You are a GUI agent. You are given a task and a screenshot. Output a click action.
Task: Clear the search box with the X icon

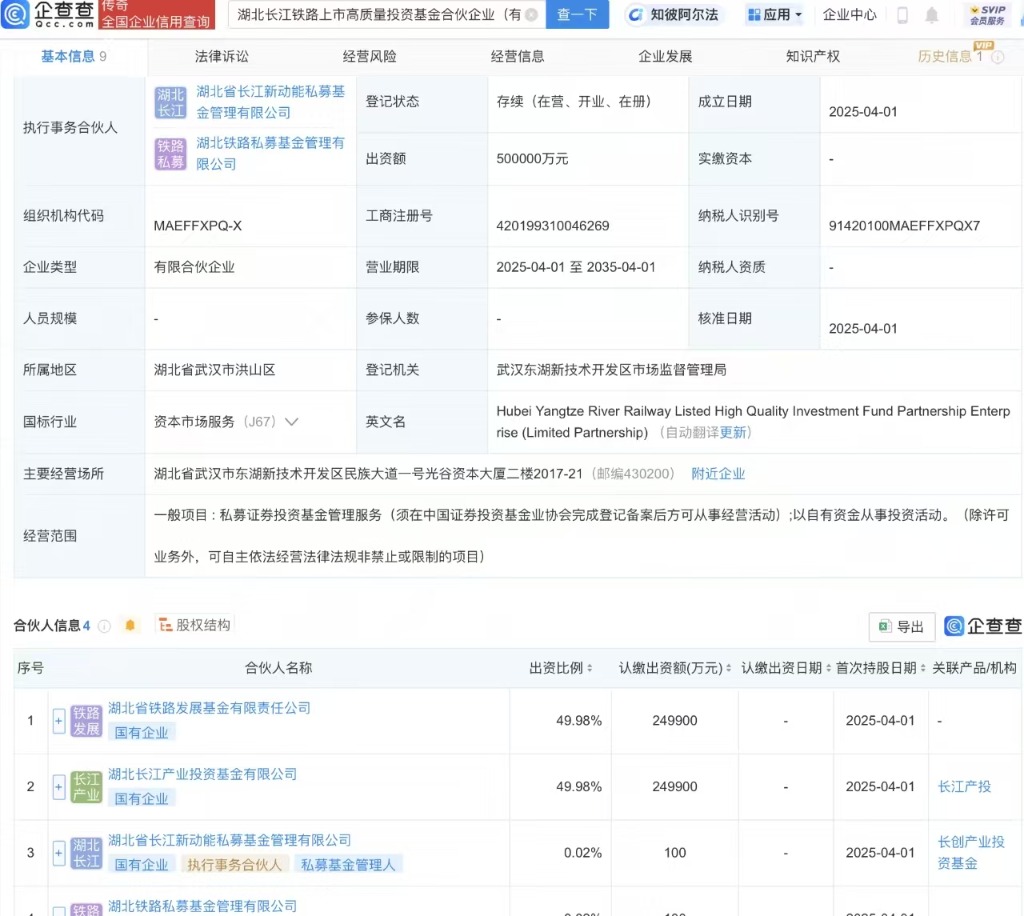coord(530,15)
